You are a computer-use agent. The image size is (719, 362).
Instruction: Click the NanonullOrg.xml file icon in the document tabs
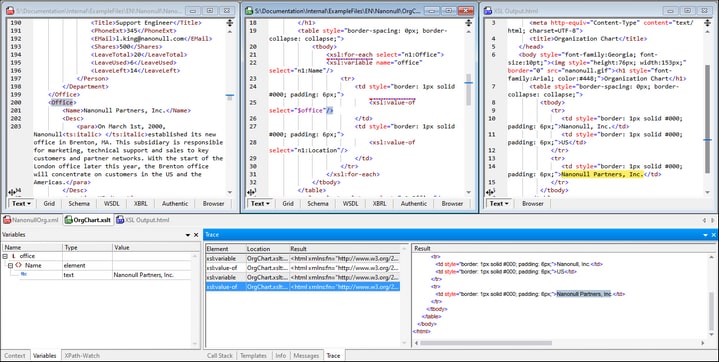pos(7,220)
